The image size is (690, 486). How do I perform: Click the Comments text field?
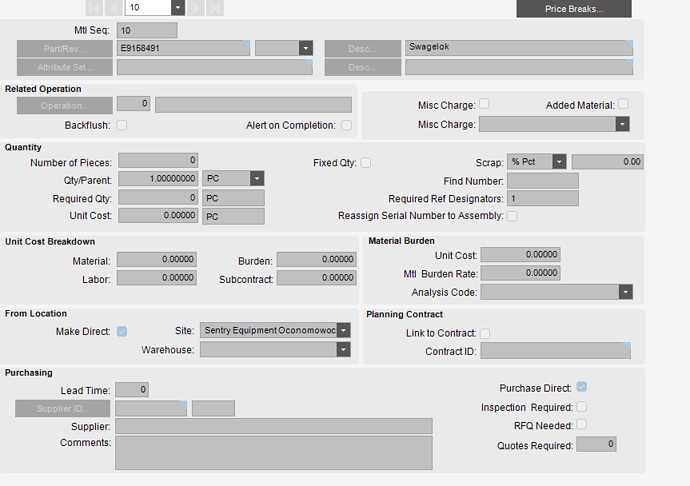pyautogui.click(x=274, y=453)
